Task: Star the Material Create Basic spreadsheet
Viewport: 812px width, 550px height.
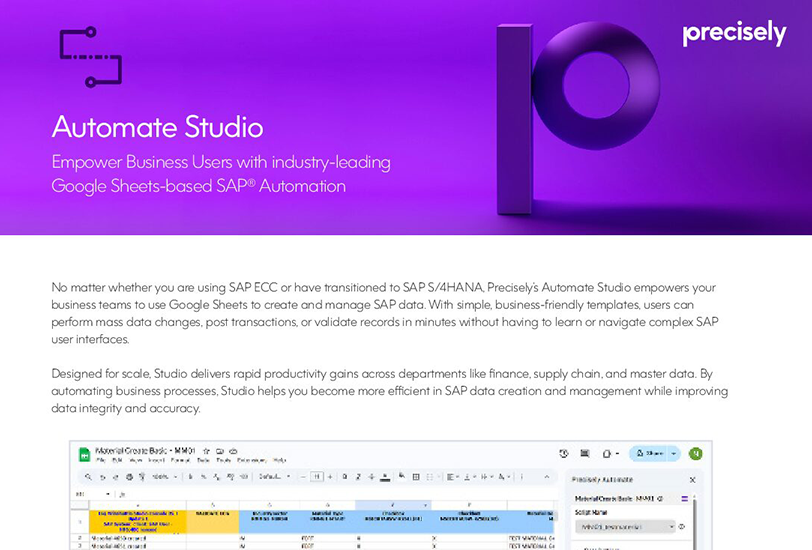Action: click(206, 451)
